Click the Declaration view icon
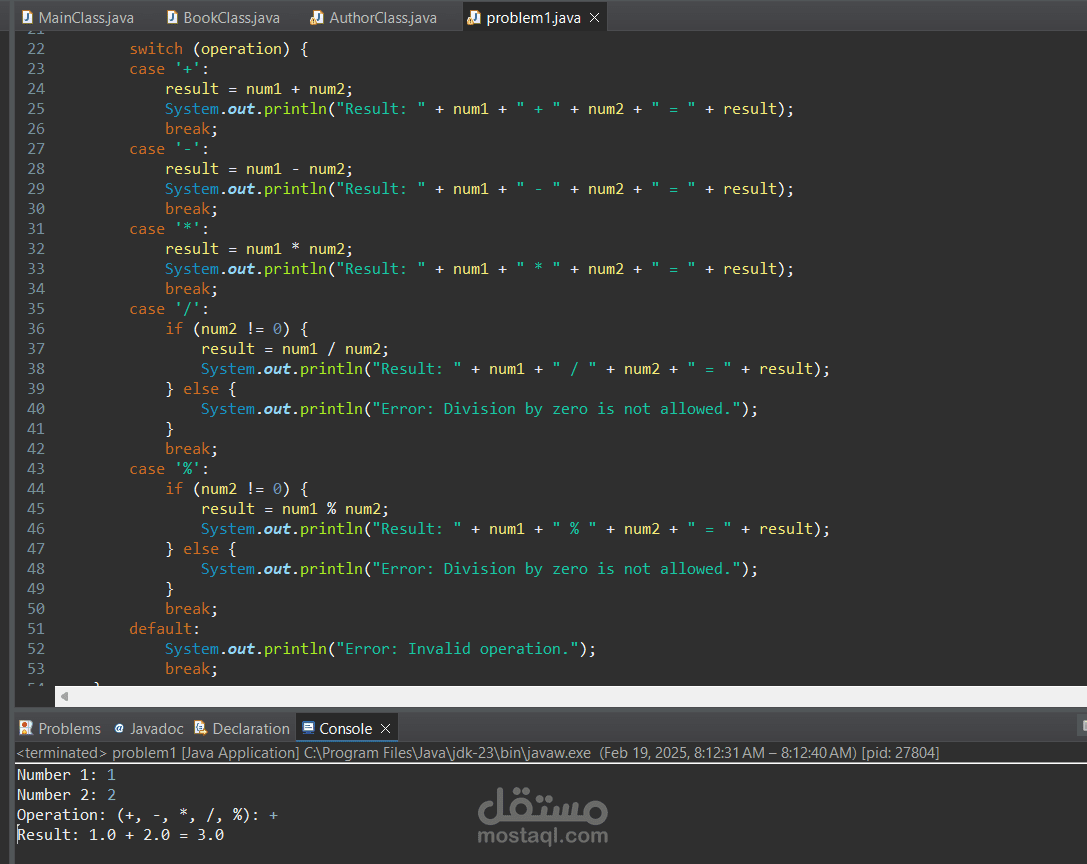 pyautogui.click(x=200, y=728)
